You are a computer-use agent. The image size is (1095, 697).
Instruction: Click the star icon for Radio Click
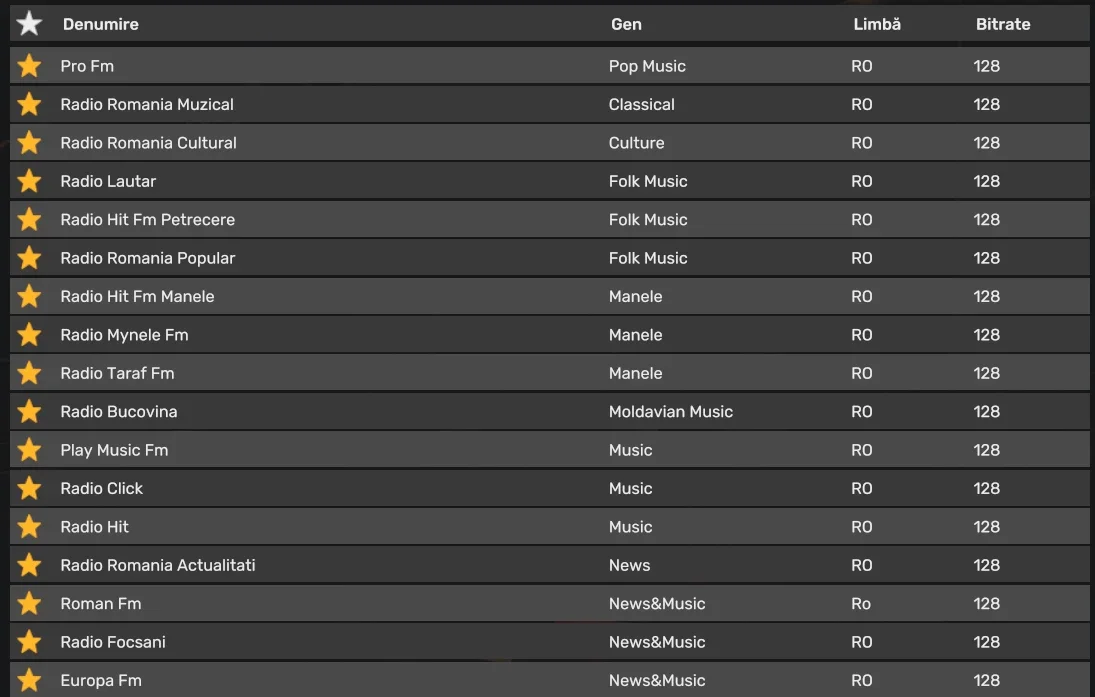click(30, 488)
